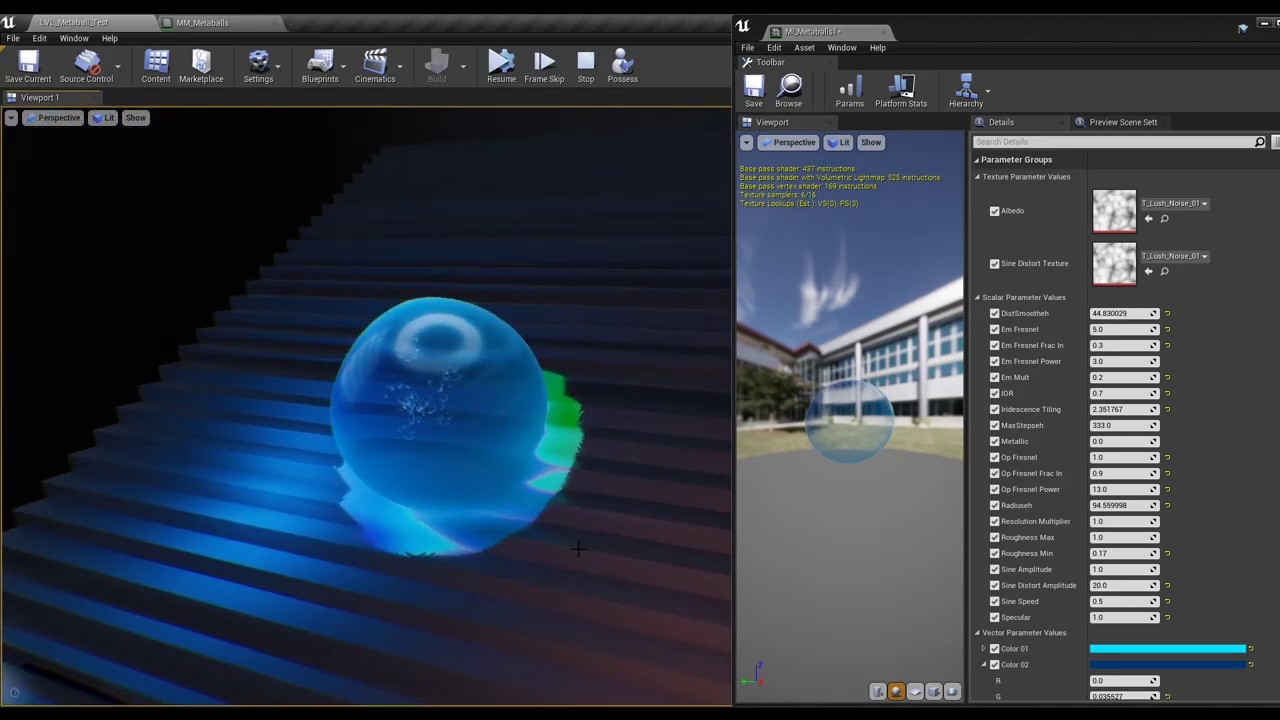Toggle the Sine Speed checkbox
Viewport: 1280px width, 720px height.
click(x=994, y=602)
